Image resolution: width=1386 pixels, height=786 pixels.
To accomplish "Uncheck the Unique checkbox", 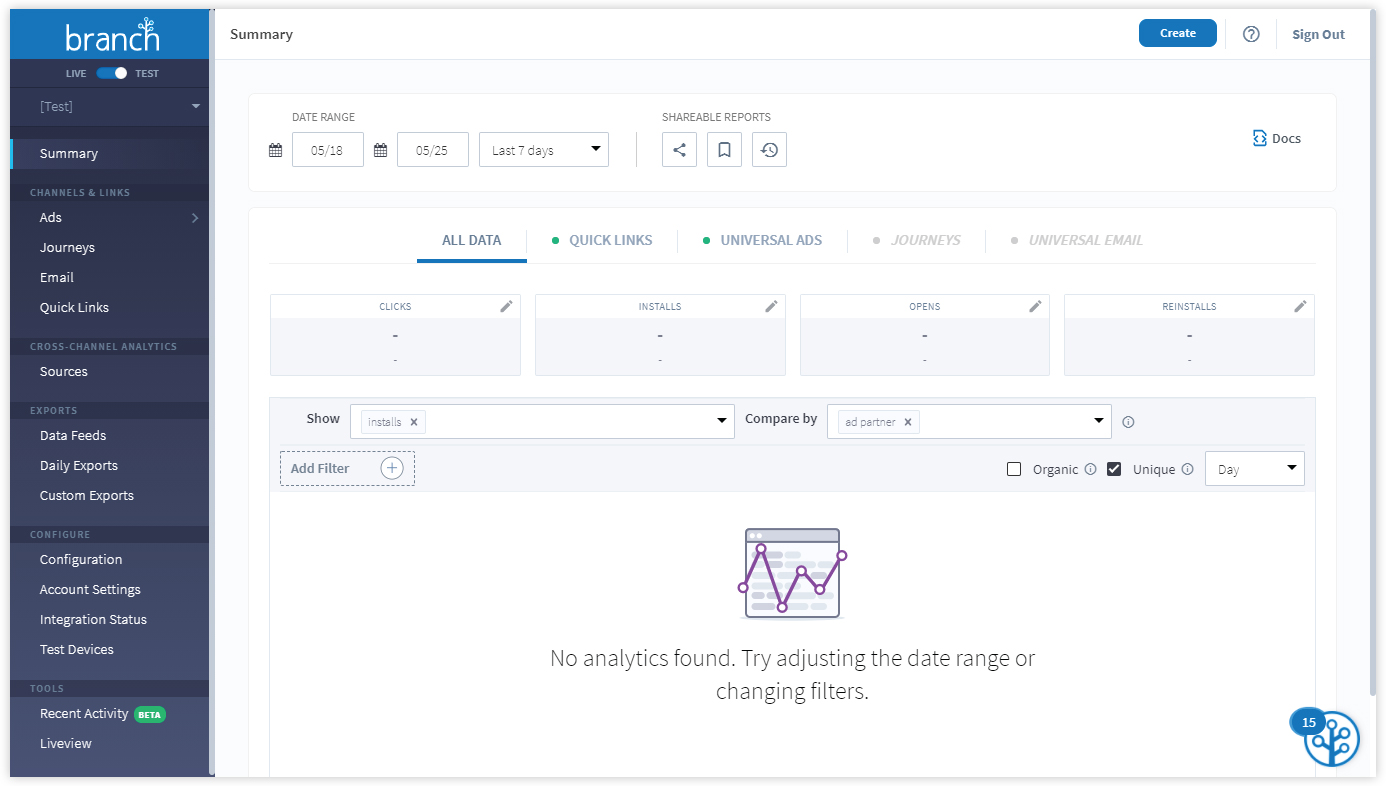I will click(1114, 469).
